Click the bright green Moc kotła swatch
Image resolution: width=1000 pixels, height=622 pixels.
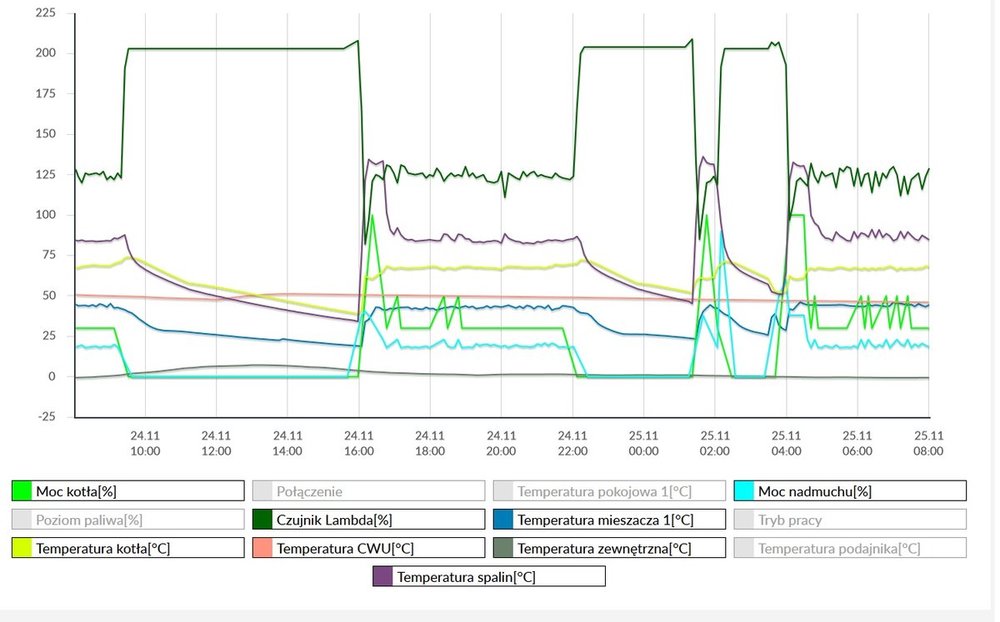coord(21,491)
